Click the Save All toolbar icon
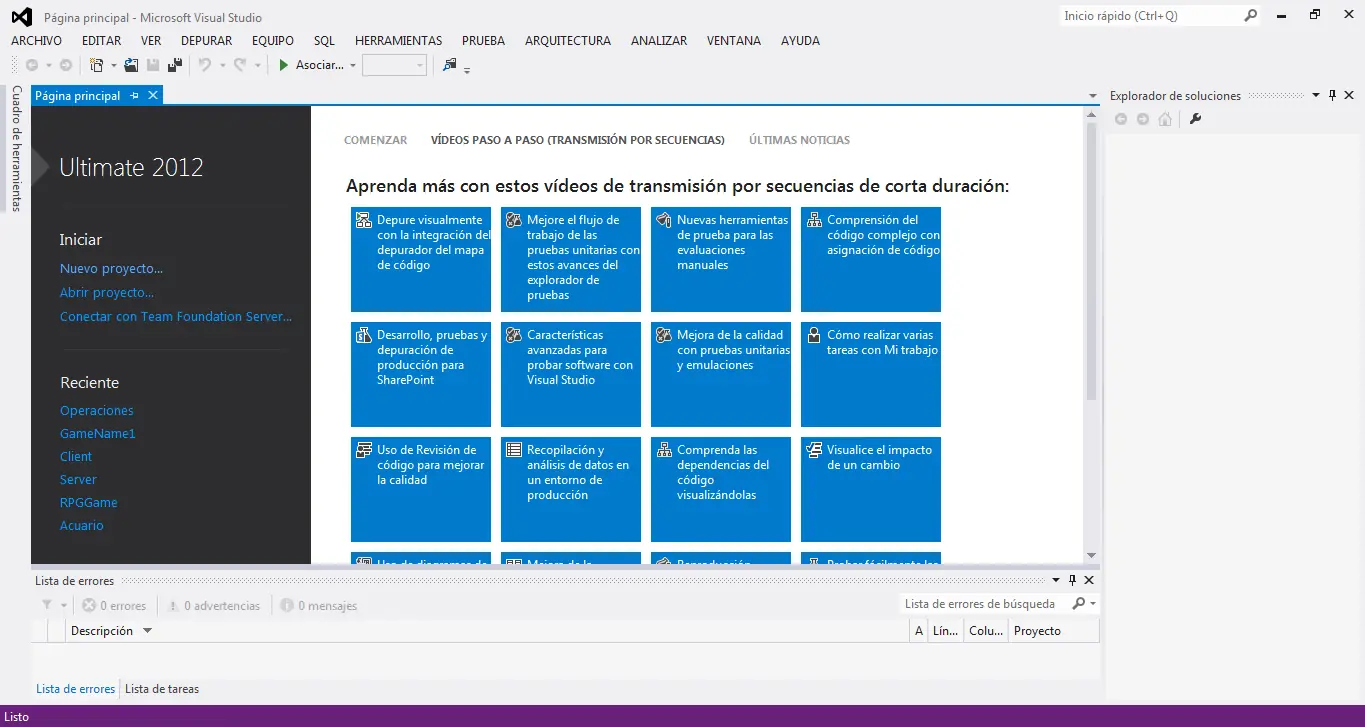The width and height of the screenshot is (1365, 727). tap(175, 65)
